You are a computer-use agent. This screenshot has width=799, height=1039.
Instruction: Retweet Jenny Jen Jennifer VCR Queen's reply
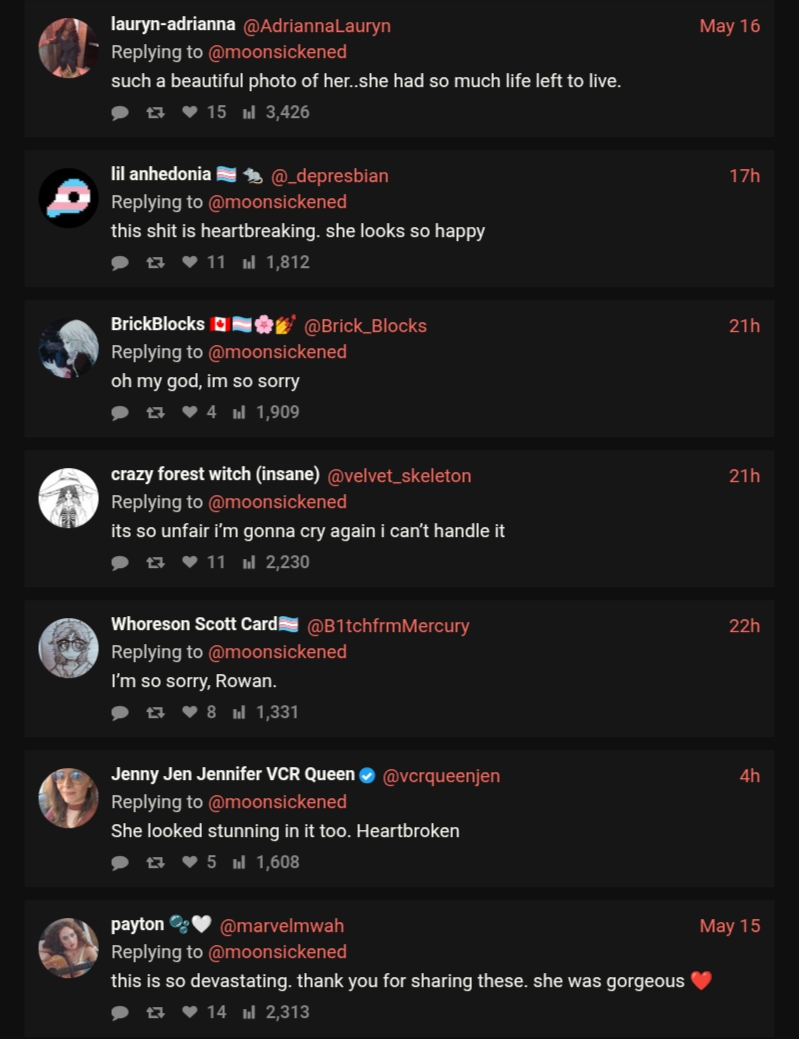click(x=155, y=863)
